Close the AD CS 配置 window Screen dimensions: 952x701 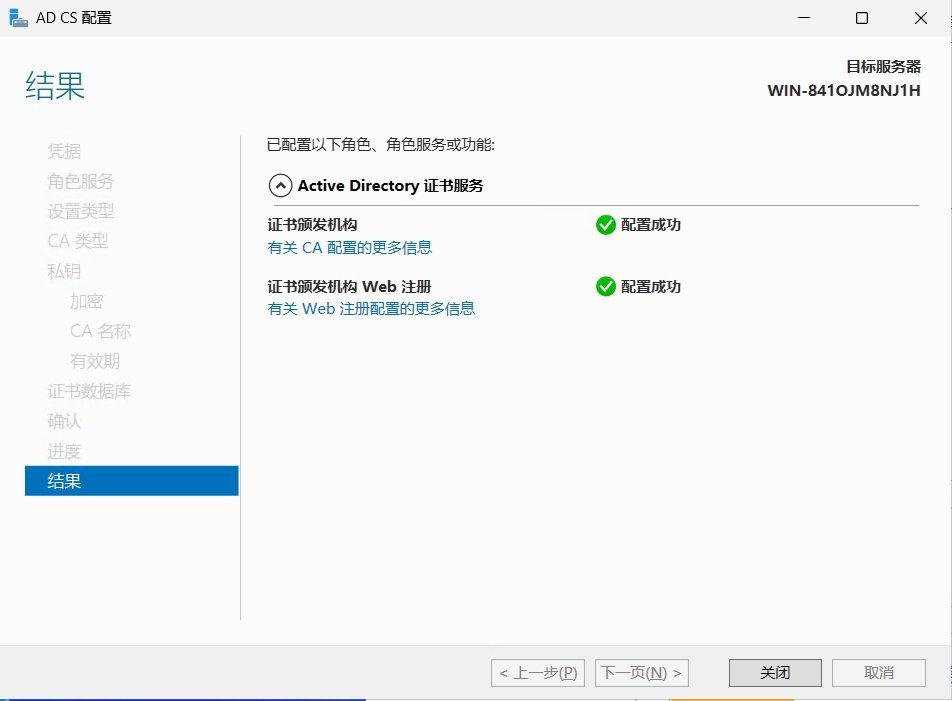(x=920, y=18)
